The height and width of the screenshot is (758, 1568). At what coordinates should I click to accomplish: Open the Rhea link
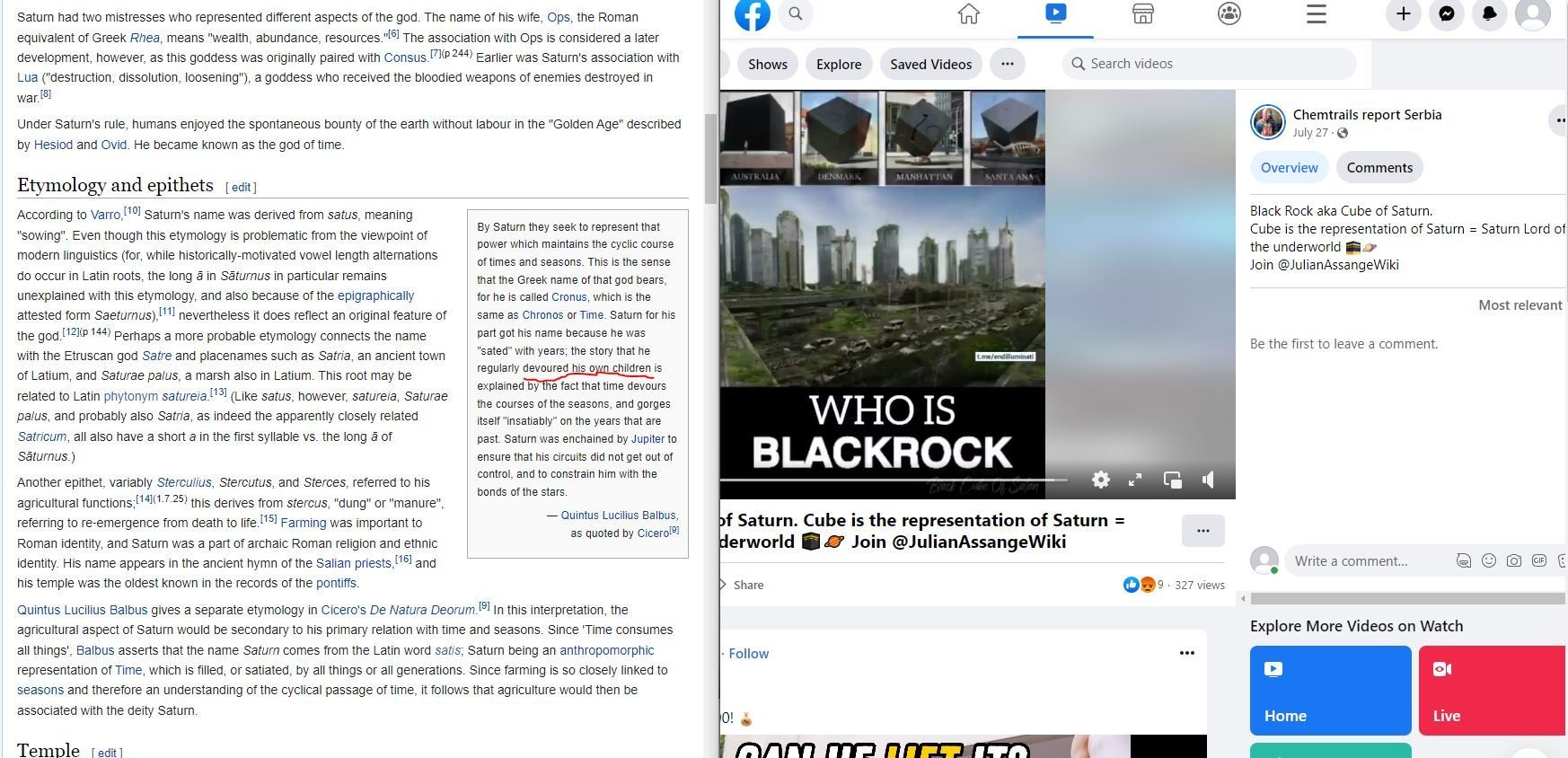tap(145, 38)
